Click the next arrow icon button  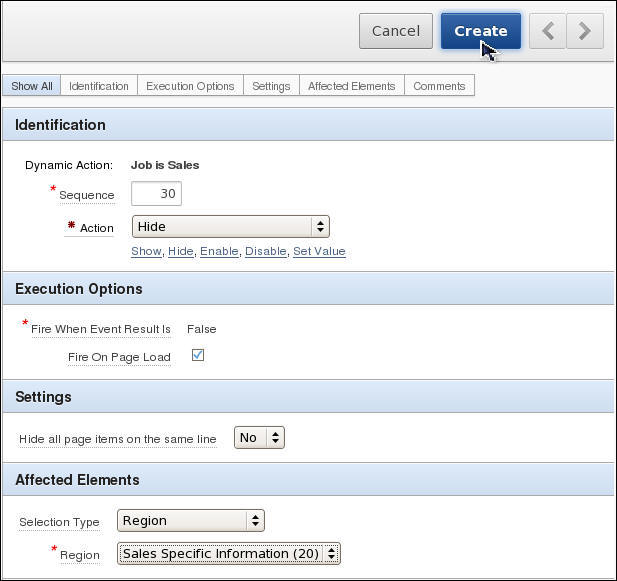[x=585, y=31]
